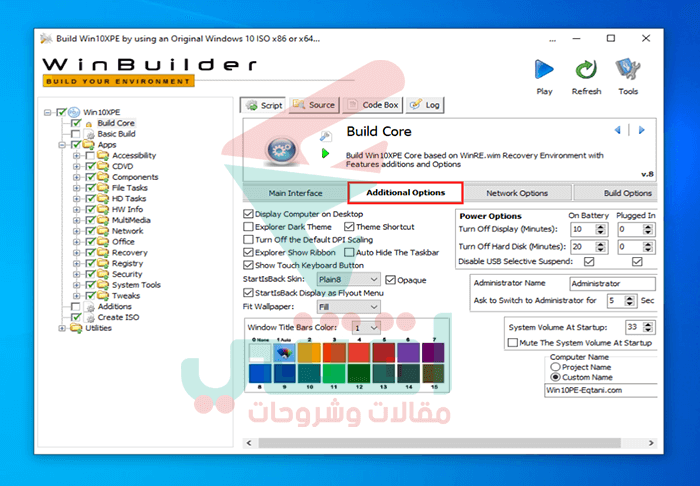This screenshot has height=486, width=700.
Task: Enable Turn Off the Default DPI Scaling
Action: (248, 240)
